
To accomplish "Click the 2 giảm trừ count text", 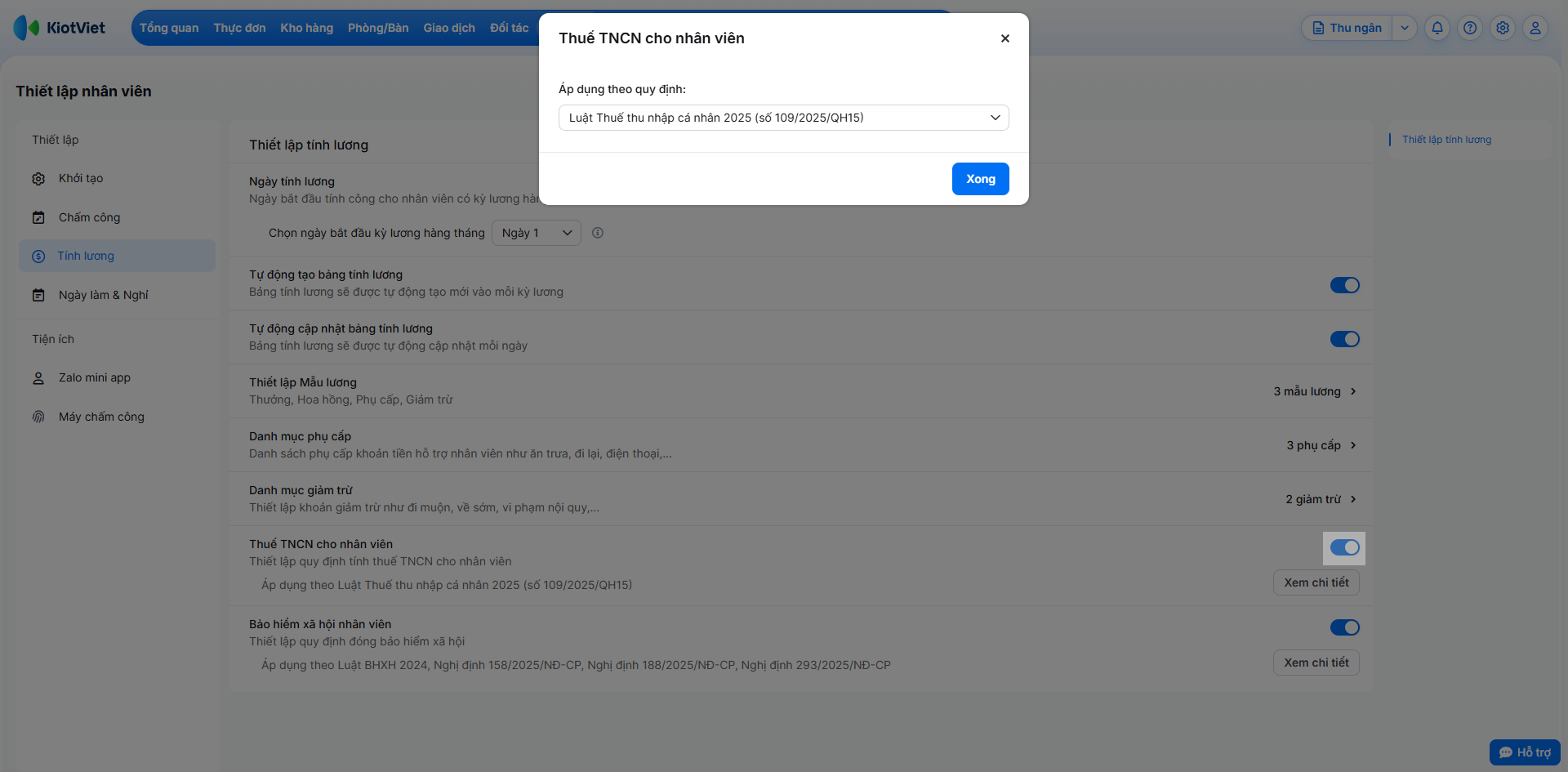I will point(1313,499).
